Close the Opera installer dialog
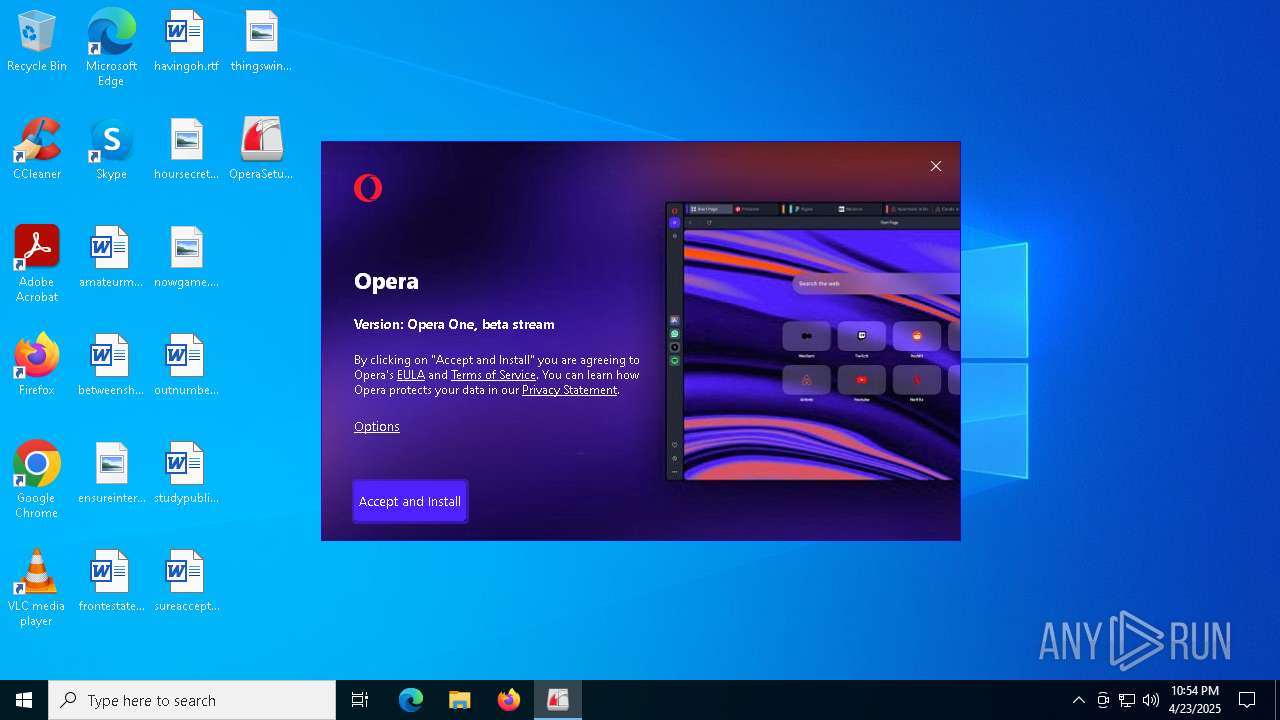Viewport: 1280px width, 720px height. tap(936, 166)
